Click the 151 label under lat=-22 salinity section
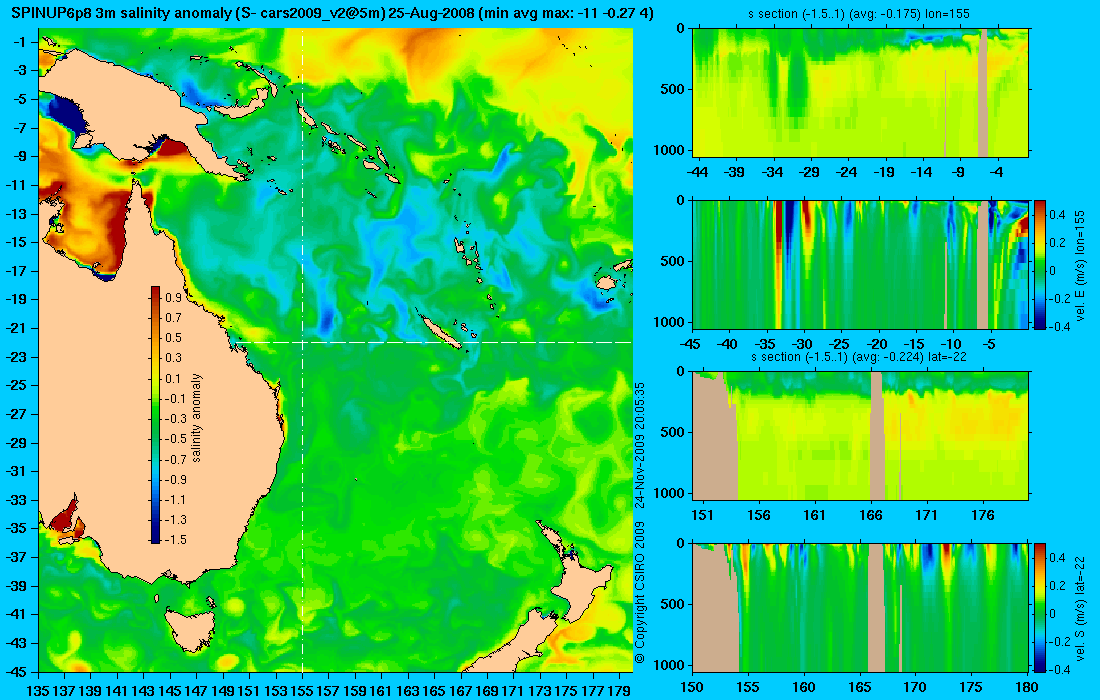This screenshot has width=1100, height=700. coord(702,516)
